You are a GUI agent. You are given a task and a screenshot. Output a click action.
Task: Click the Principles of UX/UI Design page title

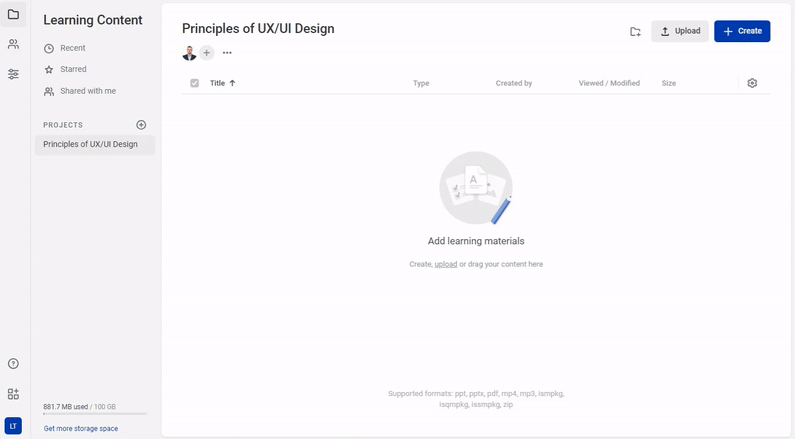point(258,28)
